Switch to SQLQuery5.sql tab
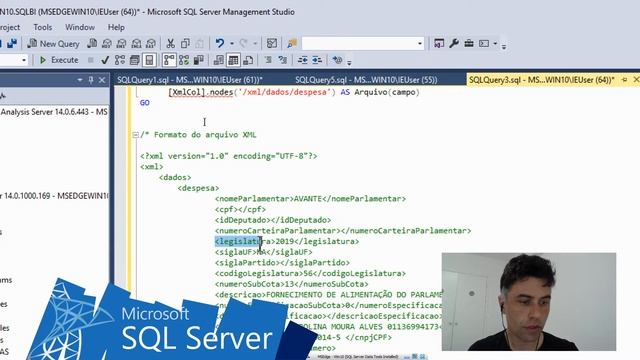The image size is (640, 360). 366,80
